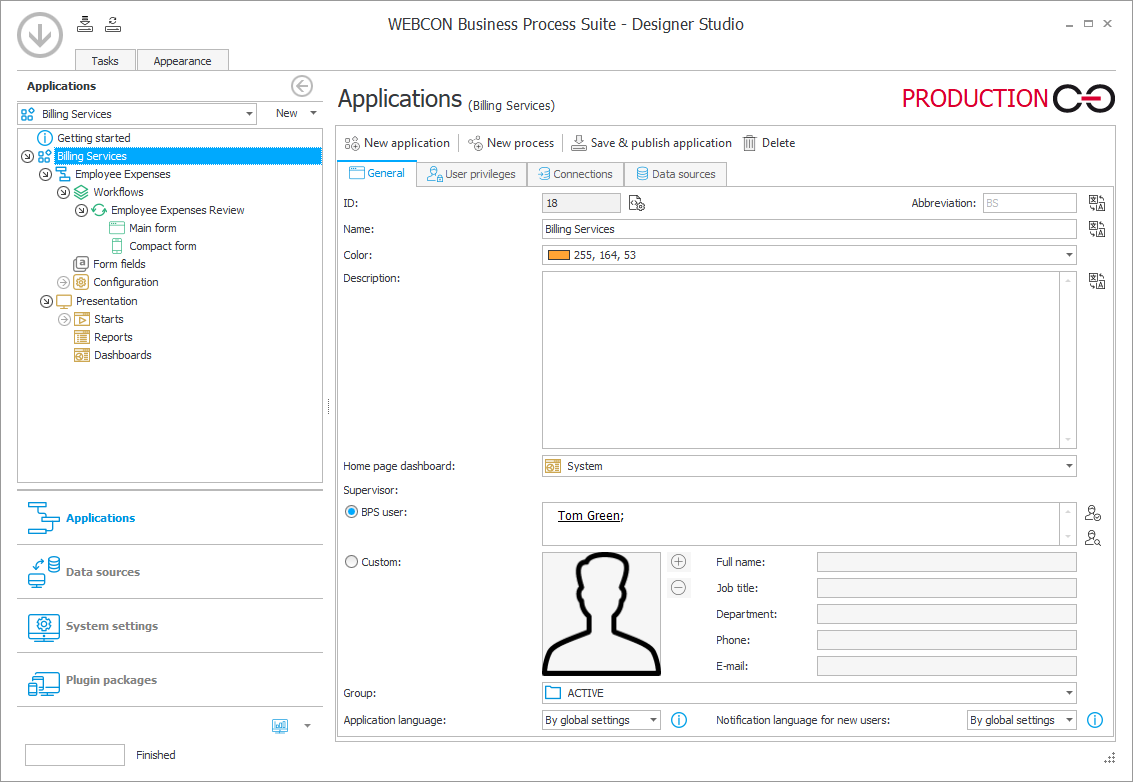Select the BPS user radio button
Image resolution: width=1133 pixels, height=782 pixels.
[x=351, y=512]
